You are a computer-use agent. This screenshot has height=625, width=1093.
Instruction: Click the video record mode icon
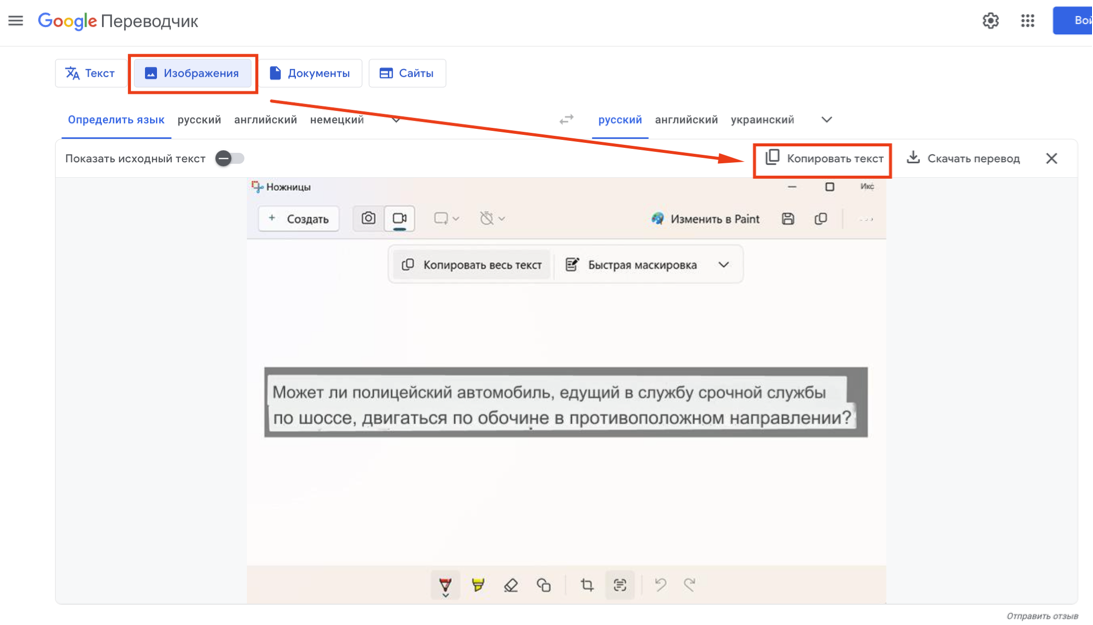click(400, 218)
